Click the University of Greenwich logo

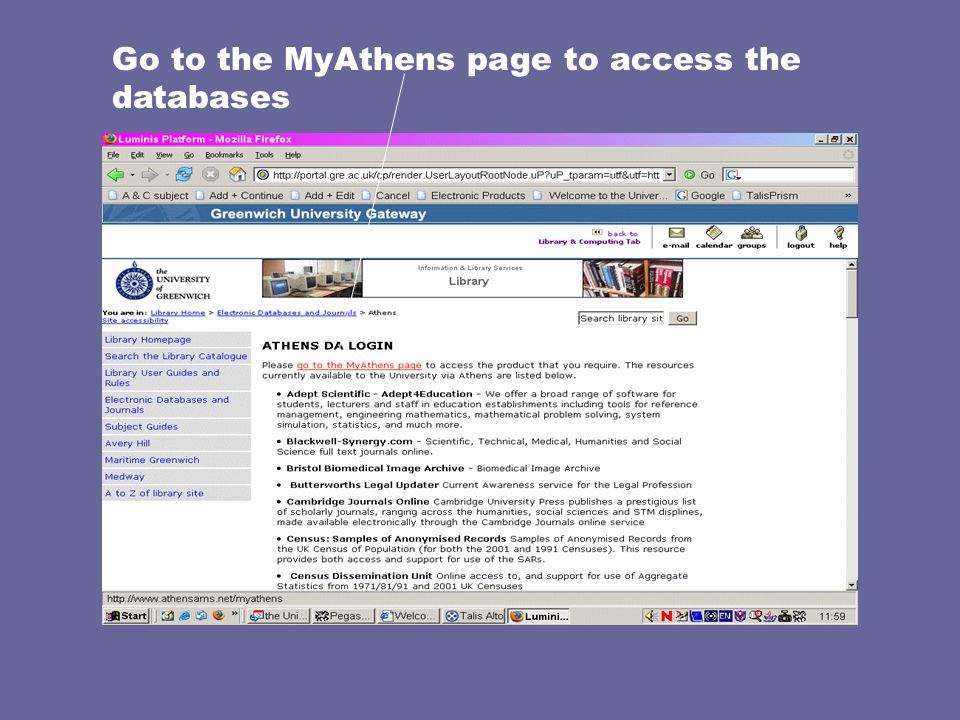(x=163, y=281)
